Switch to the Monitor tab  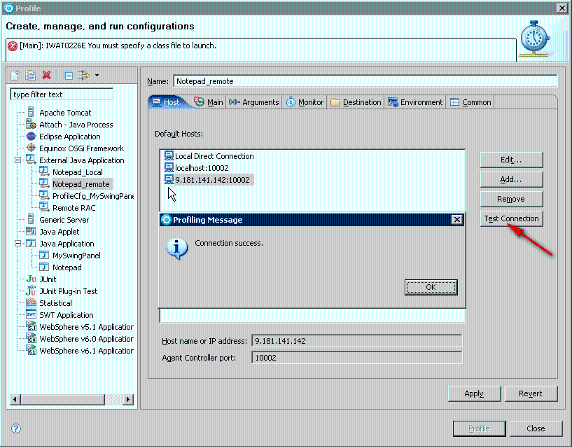coord(305,103)
